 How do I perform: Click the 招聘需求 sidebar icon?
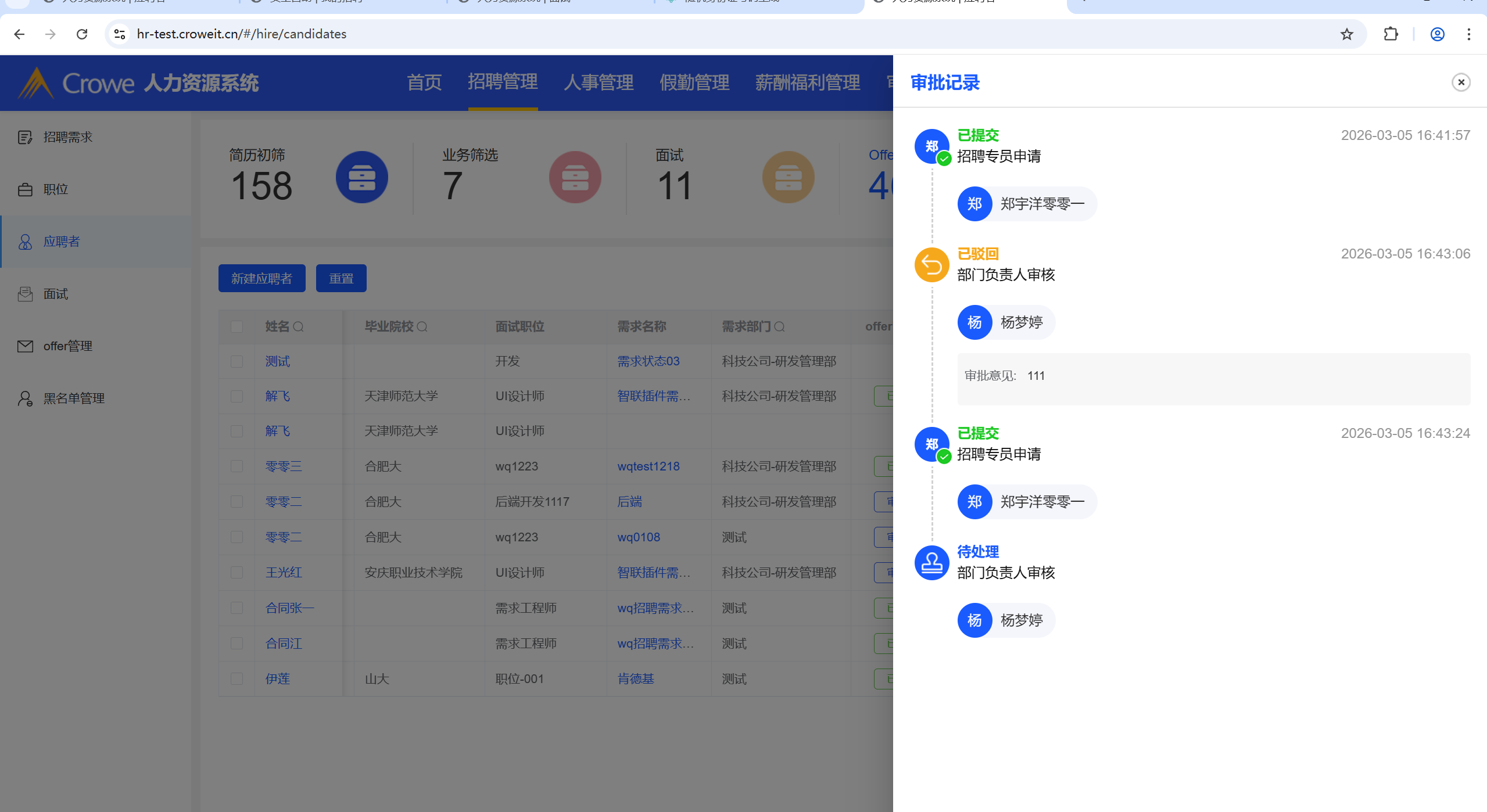click(25, 137)
